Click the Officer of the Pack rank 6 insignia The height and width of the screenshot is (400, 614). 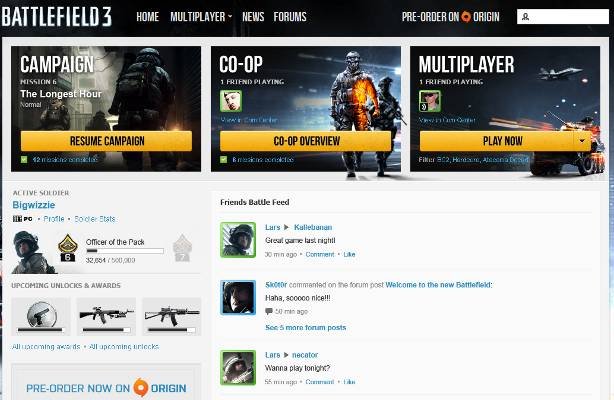[68, 248]
